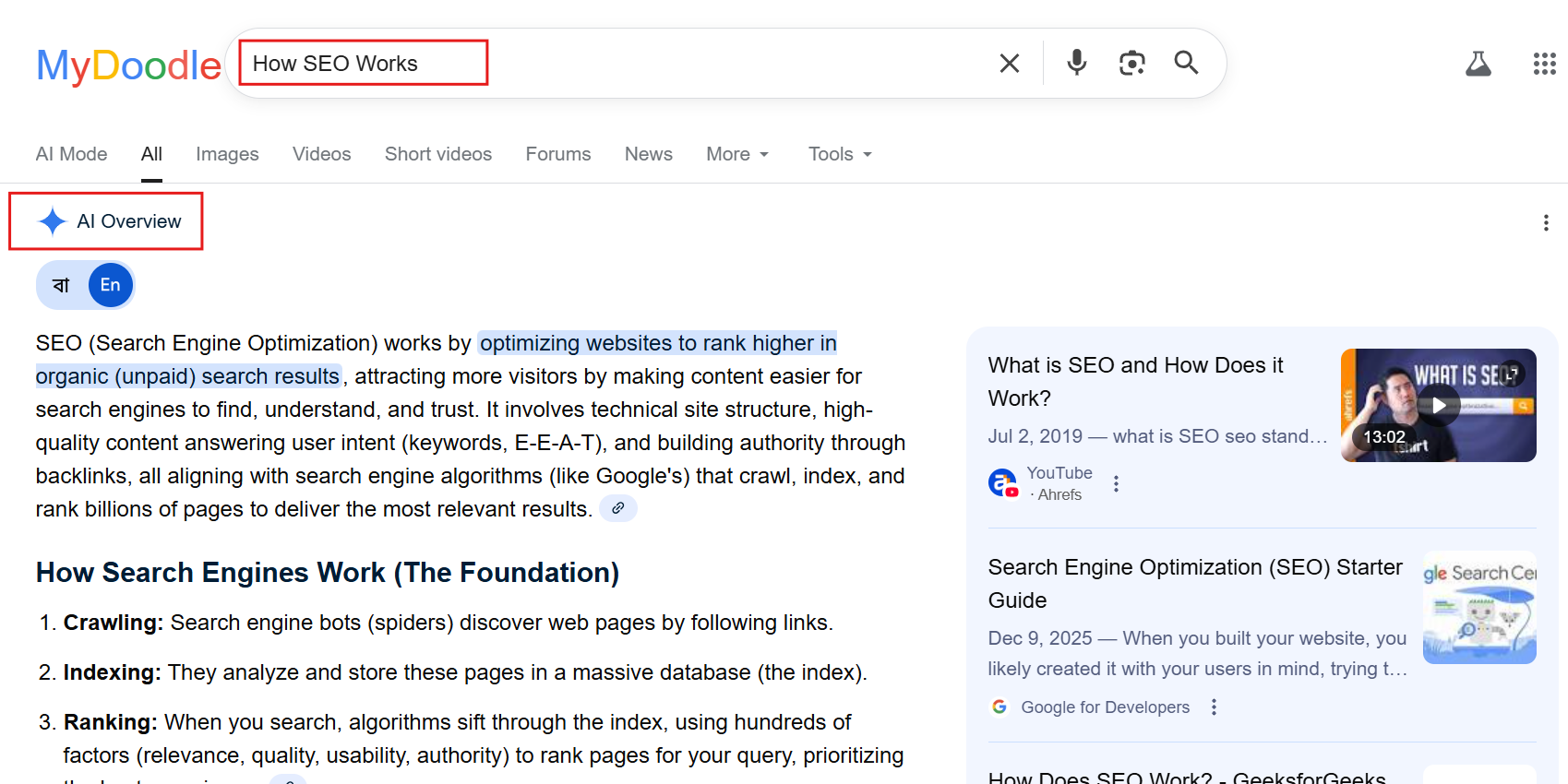Switch to the Images tab
Screen dimensions: 1568x784
tap(227, 154)
